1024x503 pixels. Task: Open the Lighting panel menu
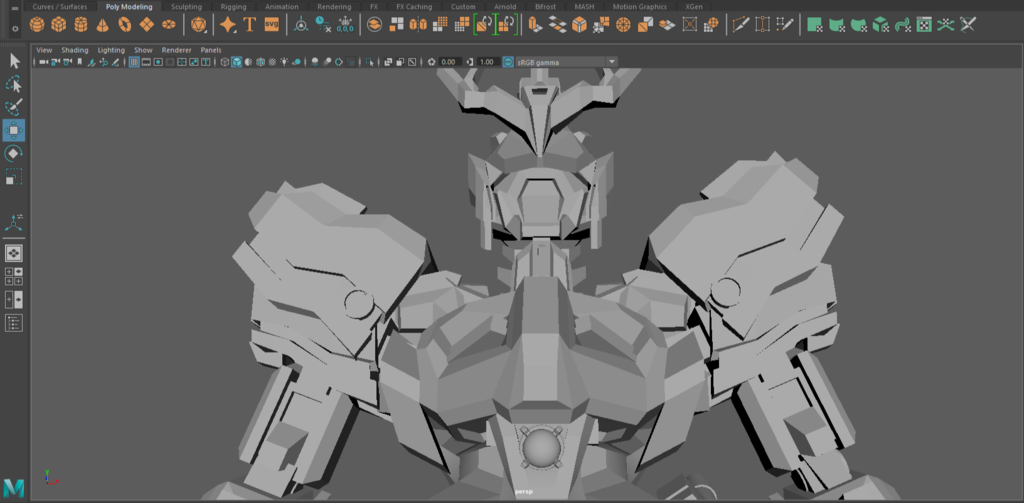111,50
